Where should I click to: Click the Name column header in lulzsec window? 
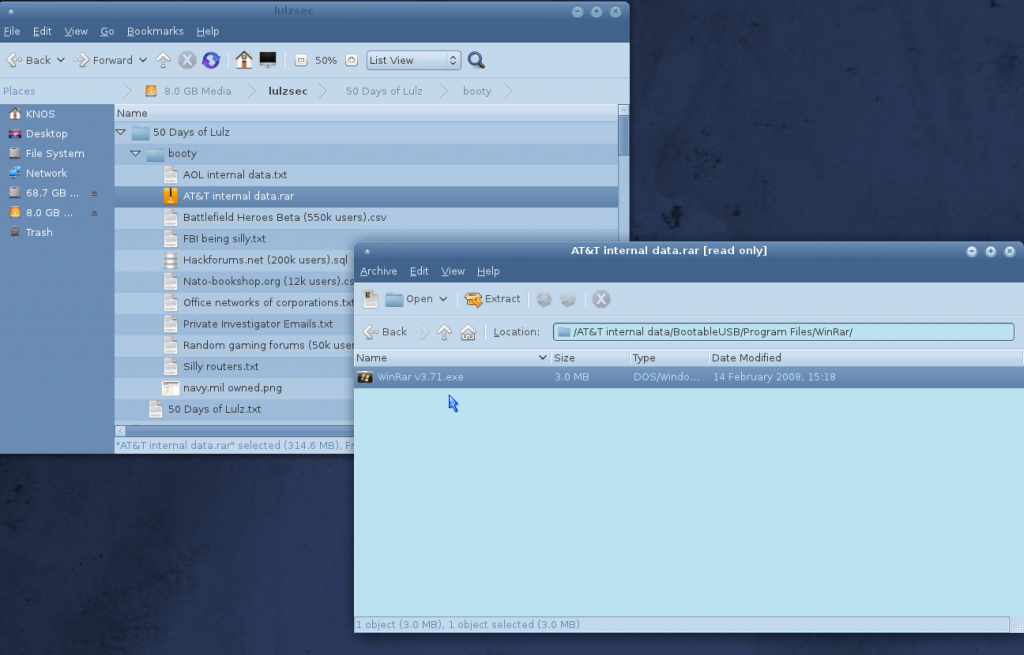click(366, 113)
